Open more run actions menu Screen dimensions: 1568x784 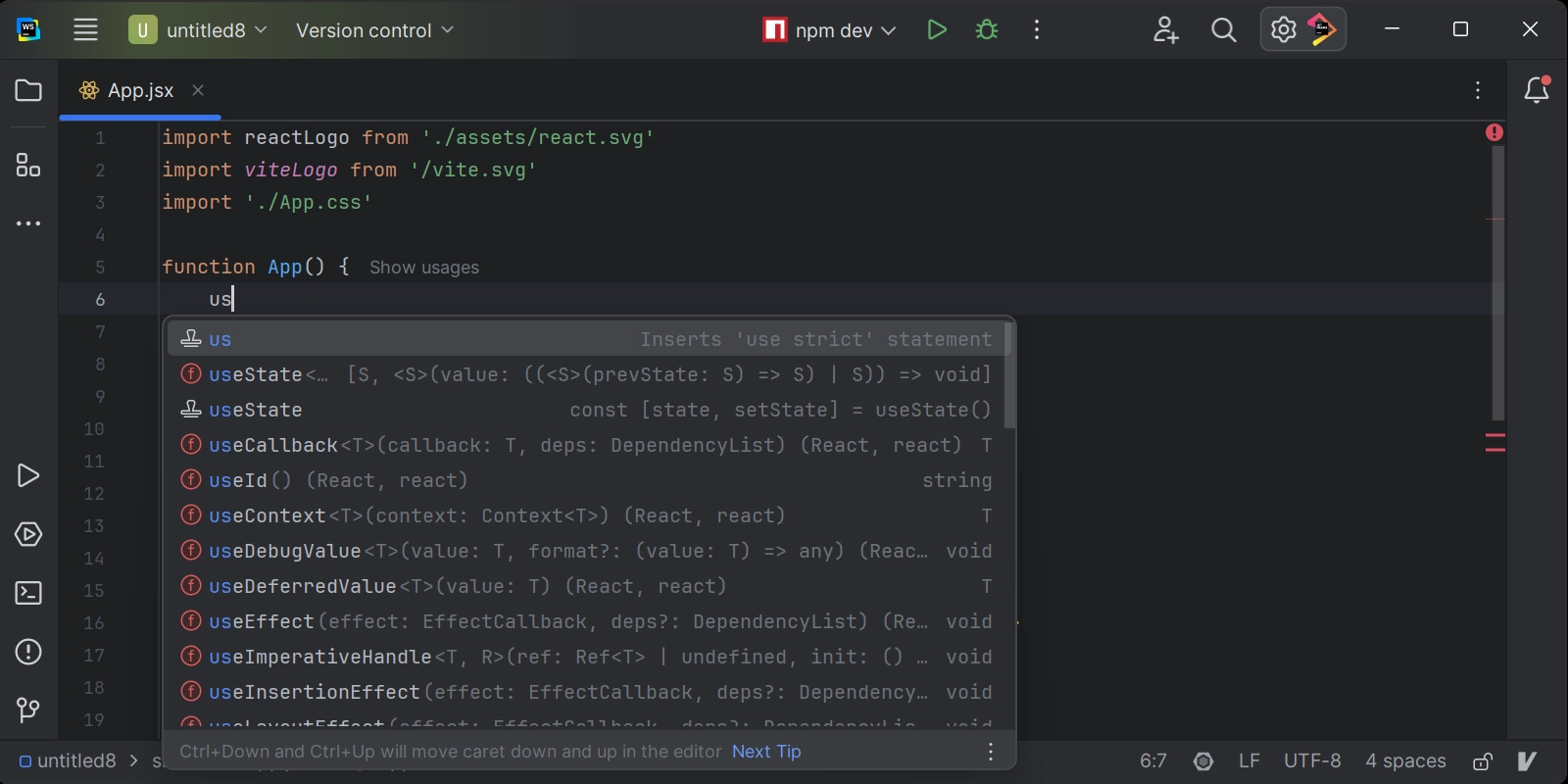[1037, 30]
